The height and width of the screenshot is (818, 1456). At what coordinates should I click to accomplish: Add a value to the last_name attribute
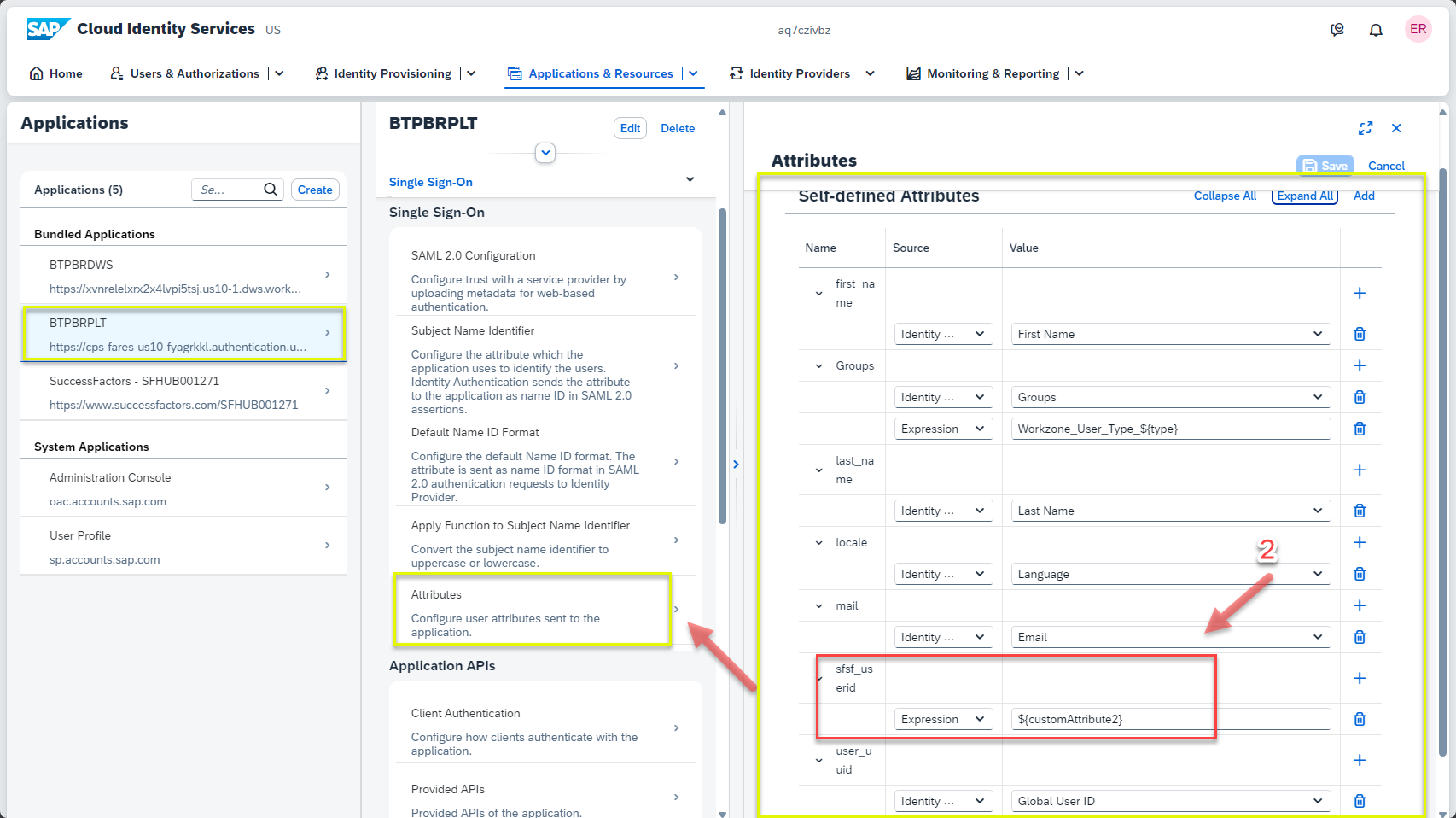point(1360,470)
